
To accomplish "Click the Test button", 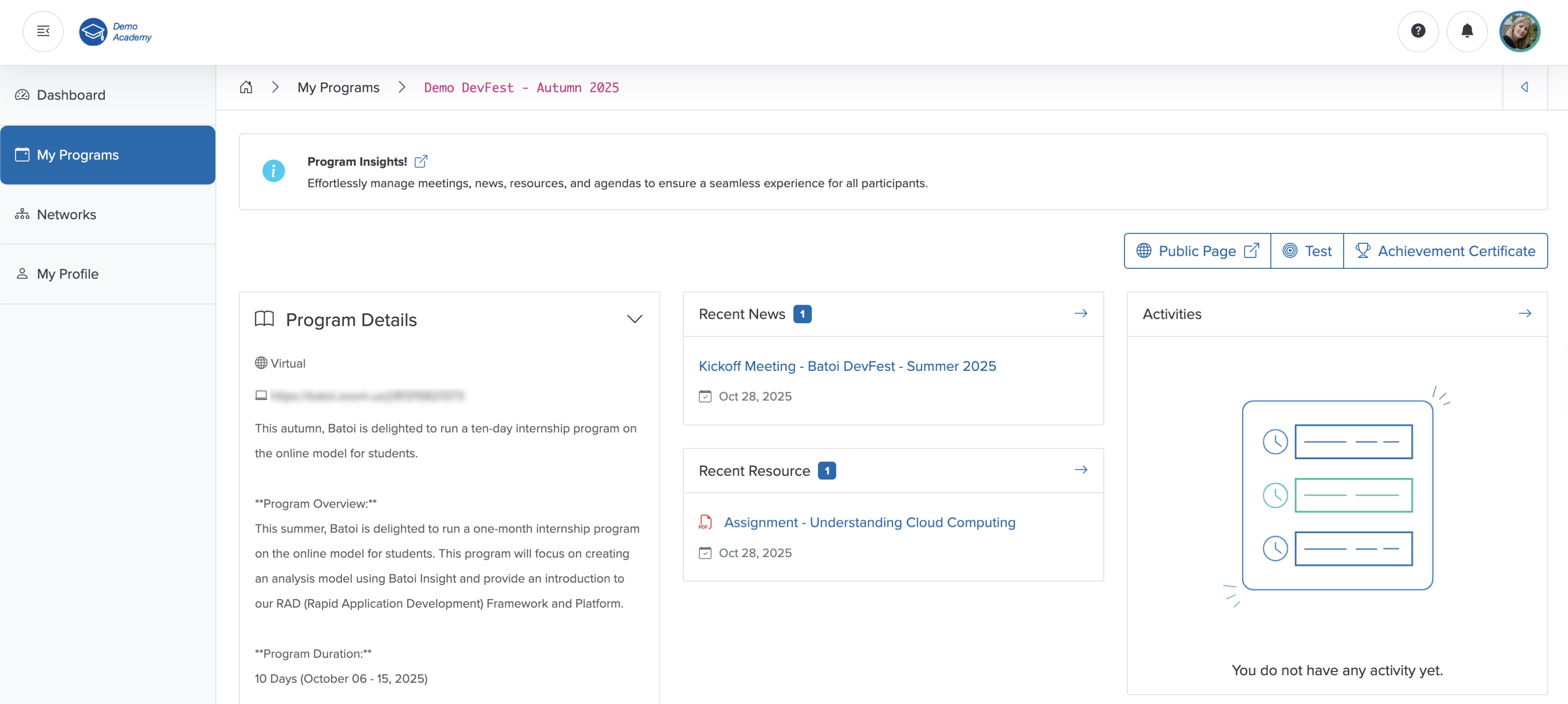I will click(x=1307, y=250).
